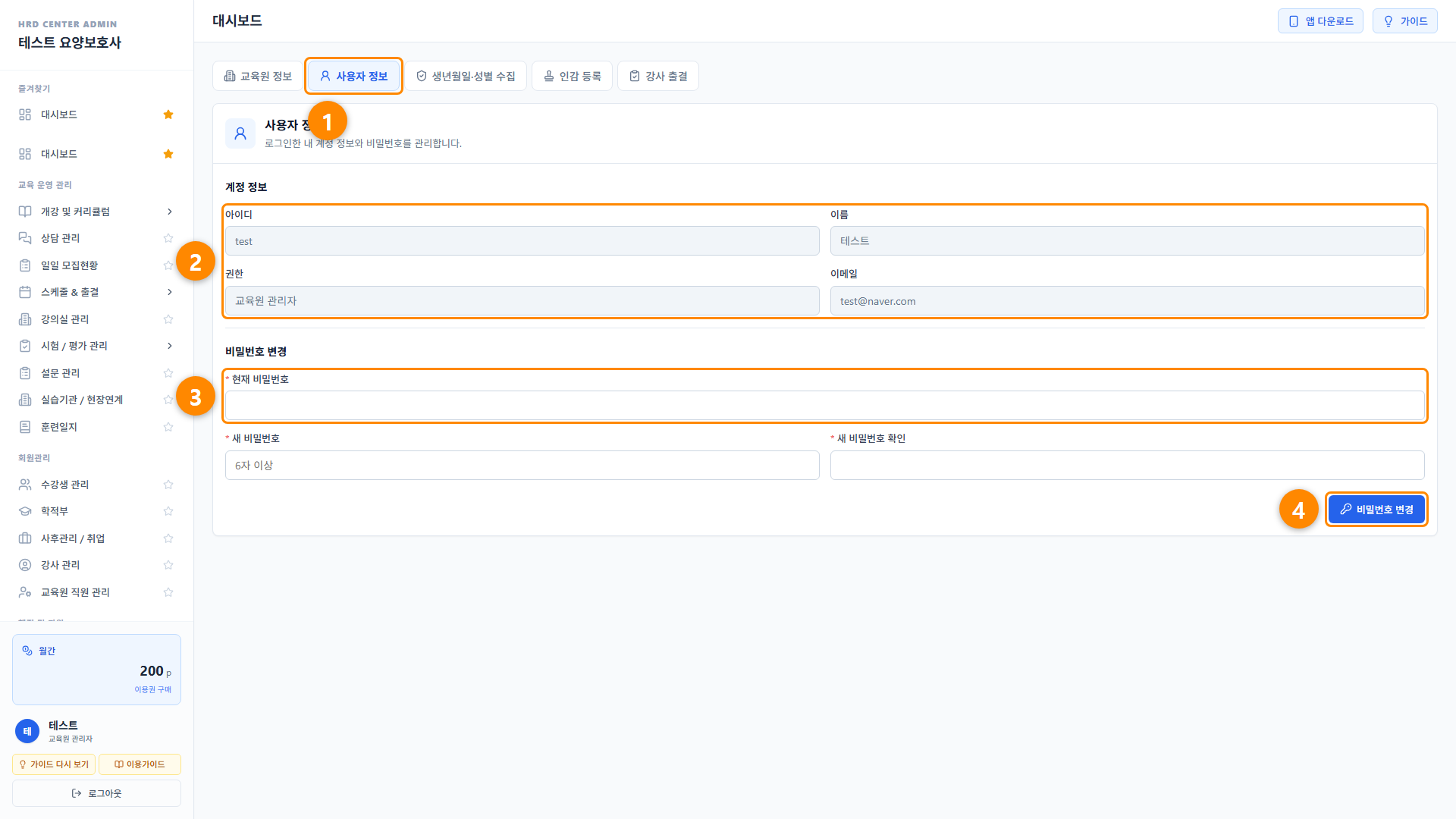Select the 사용자 정보 tab
This screenshot has height=819, width=1456.
353,76
